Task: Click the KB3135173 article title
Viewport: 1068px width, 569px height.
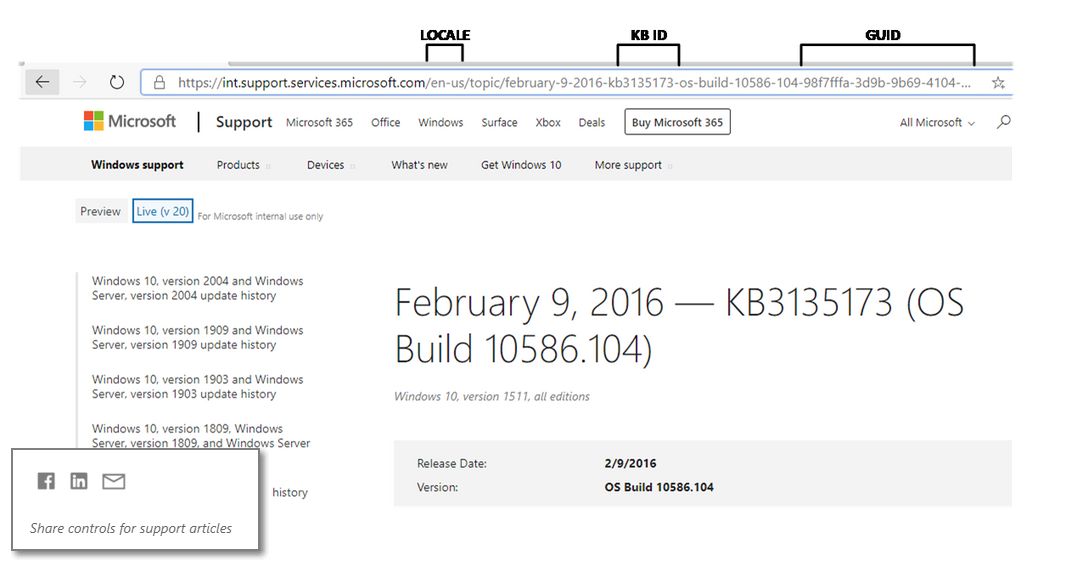Action: (x=679, y=325)
